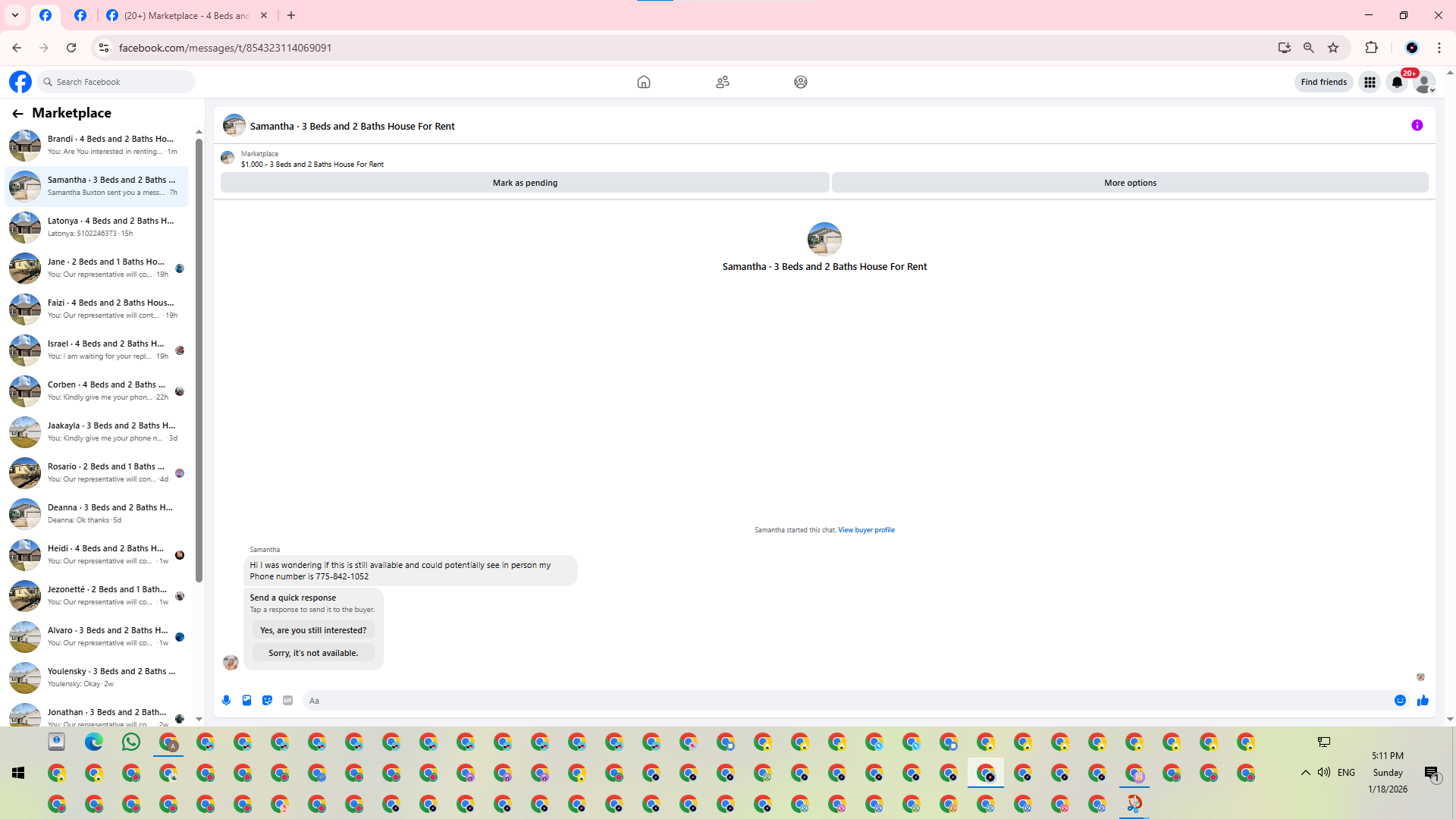Open the emoji picker in the message box
Screen dimensions: 1456x819
coord(1400,701)
